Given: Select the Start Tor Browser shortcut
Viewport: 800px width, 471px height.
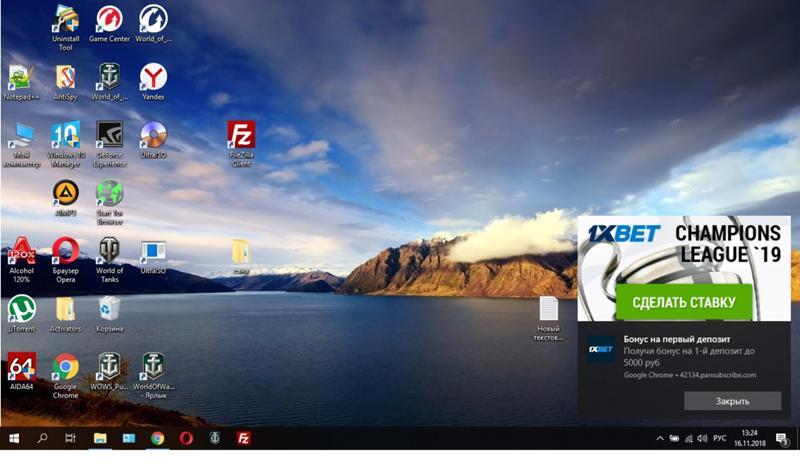Looking at the screenshot, I should click(x=109, y=203).
